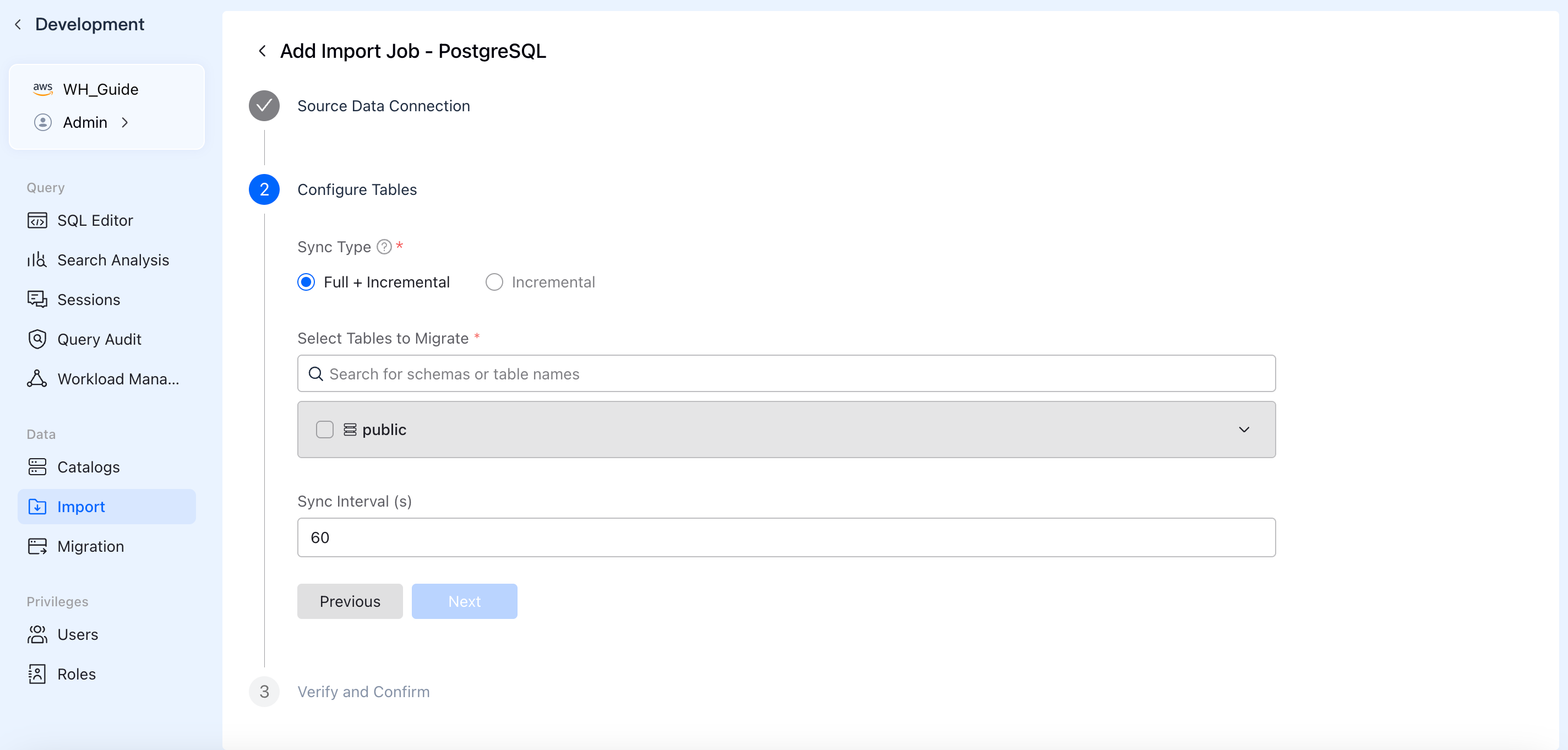This screenshot has width=1568, height=750.
Task: Click the Previous button
Action: coord(350,601)
